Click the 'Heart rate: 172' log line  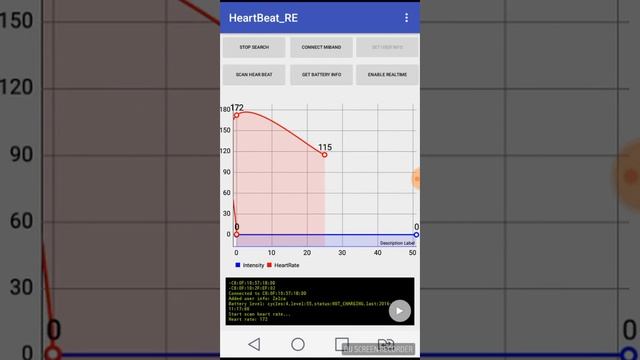pos(248,319)
